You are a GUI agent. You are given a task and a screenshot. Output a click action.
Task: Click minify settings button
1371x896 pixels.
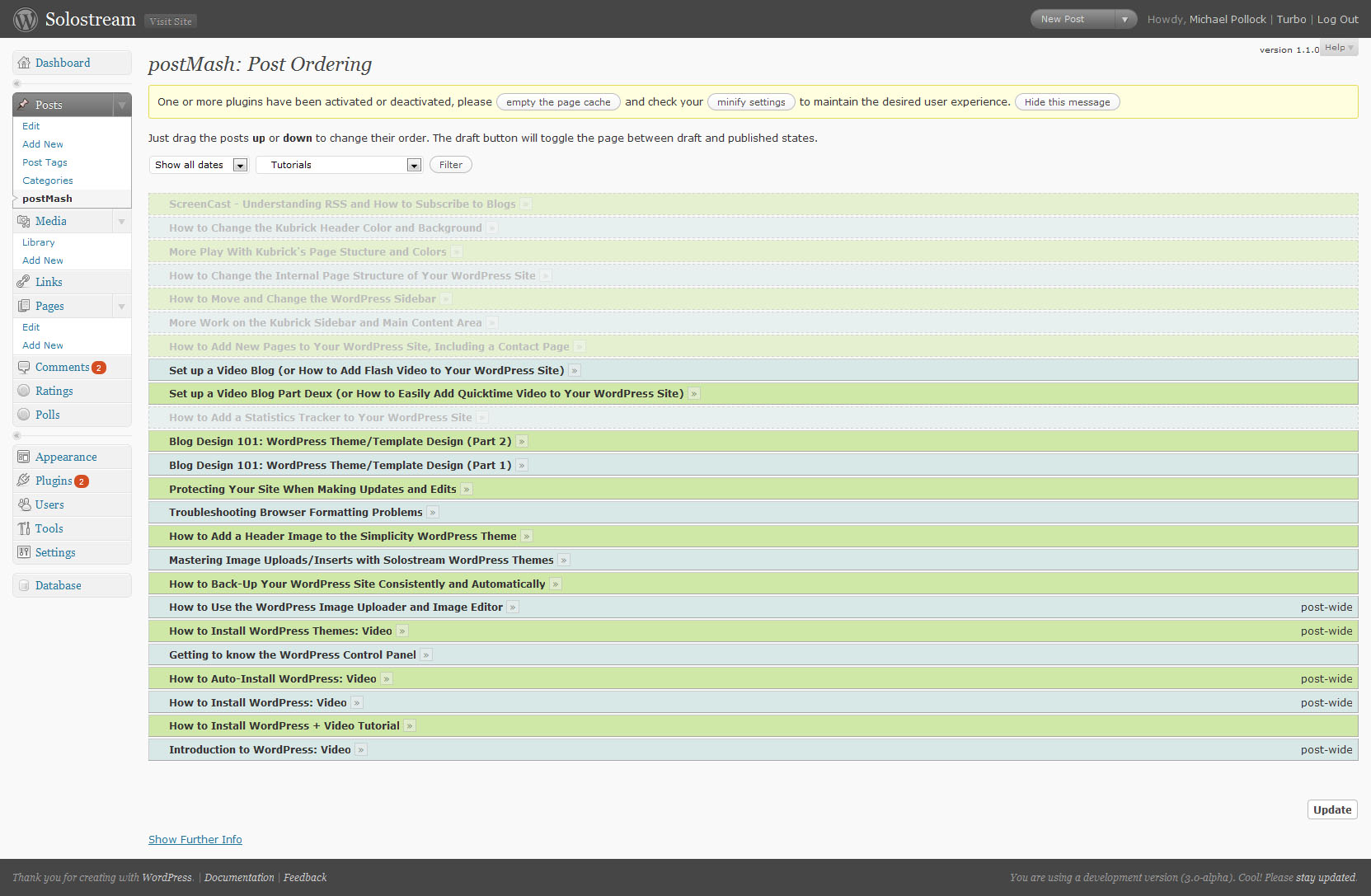(x=751, y=102)
